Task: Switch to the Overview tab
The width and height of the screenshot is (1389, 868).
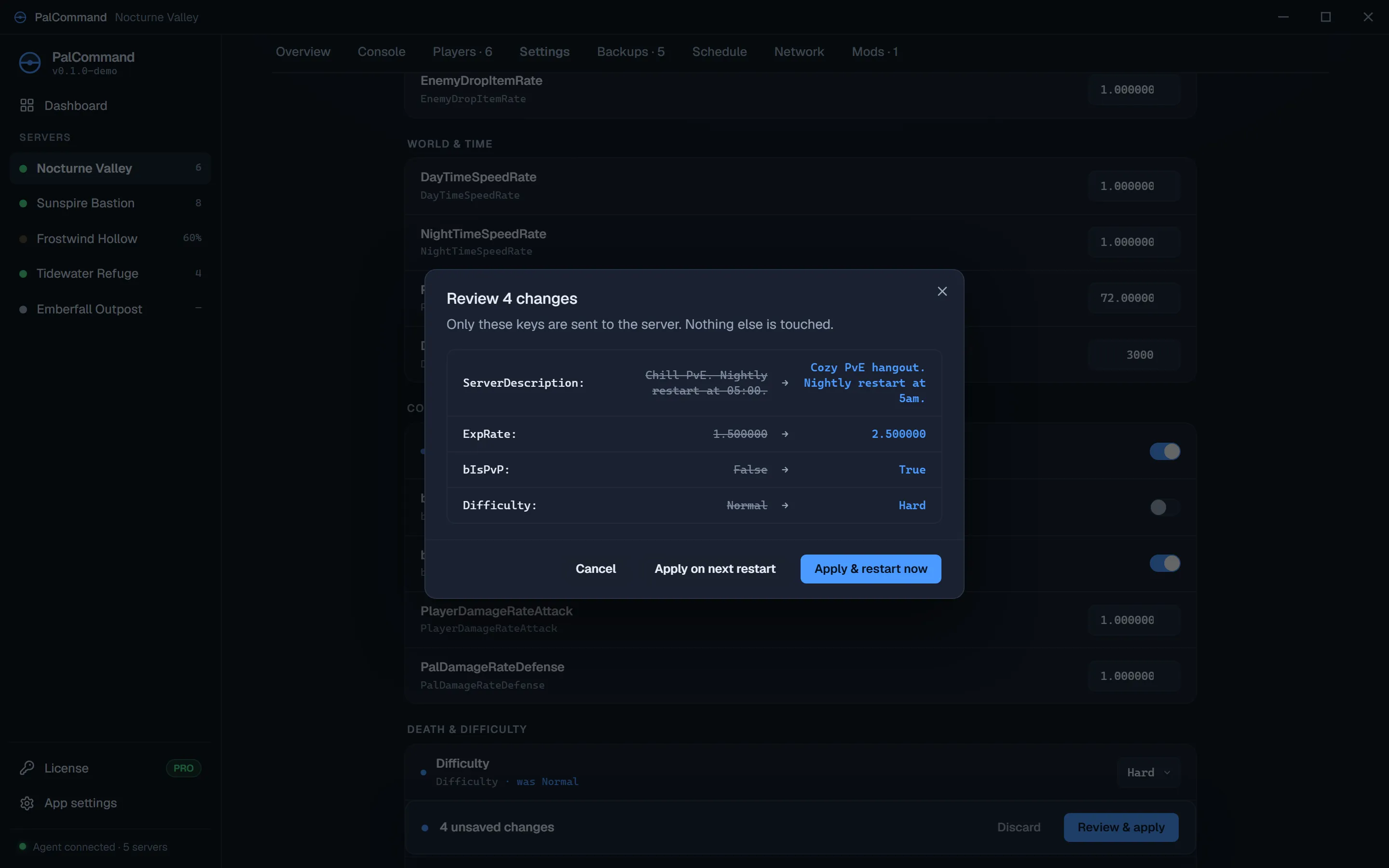Action: [303, 52]
